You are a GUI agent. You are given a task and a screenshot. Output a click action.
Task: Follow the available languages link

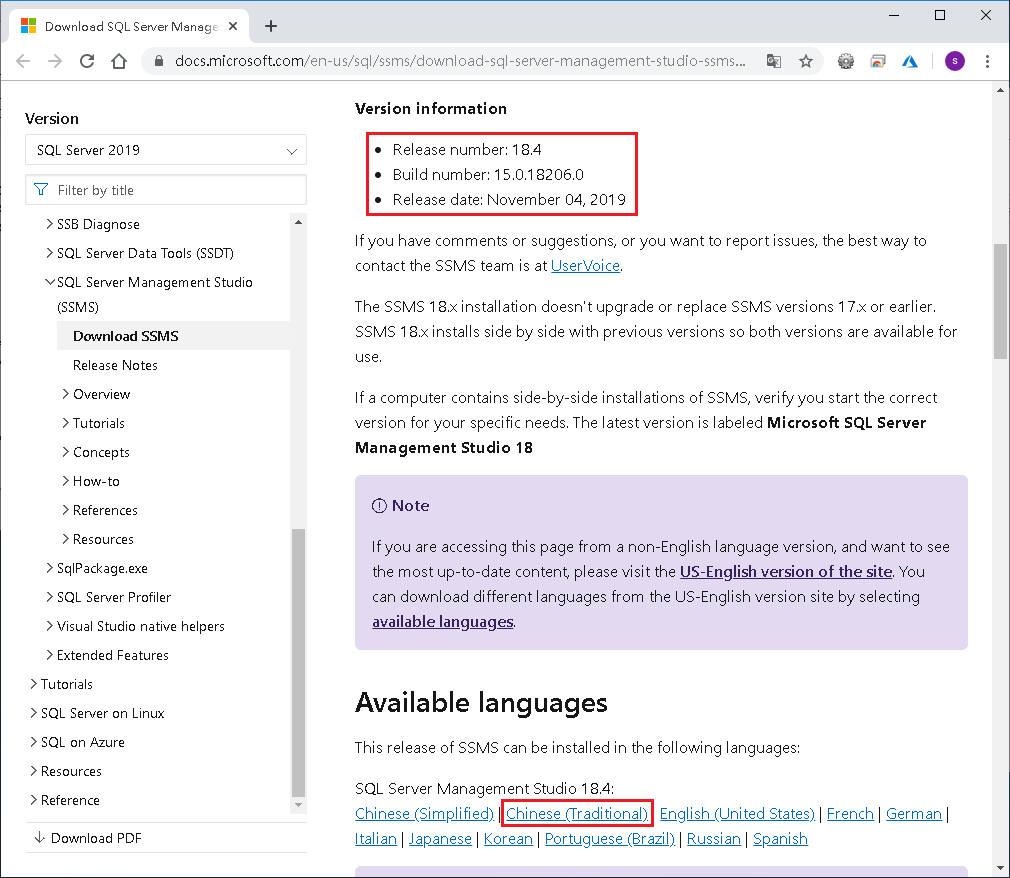(443, 622)
